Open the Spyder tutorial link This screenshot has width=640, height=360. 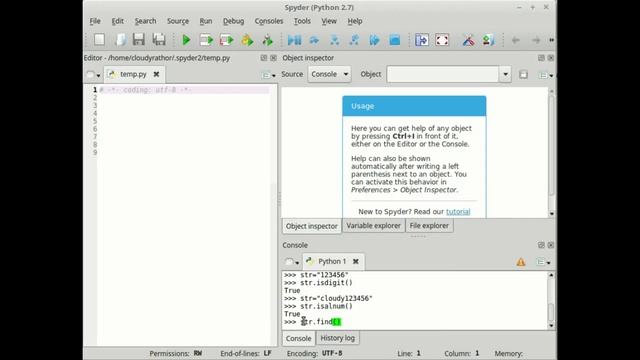[458, 211]
